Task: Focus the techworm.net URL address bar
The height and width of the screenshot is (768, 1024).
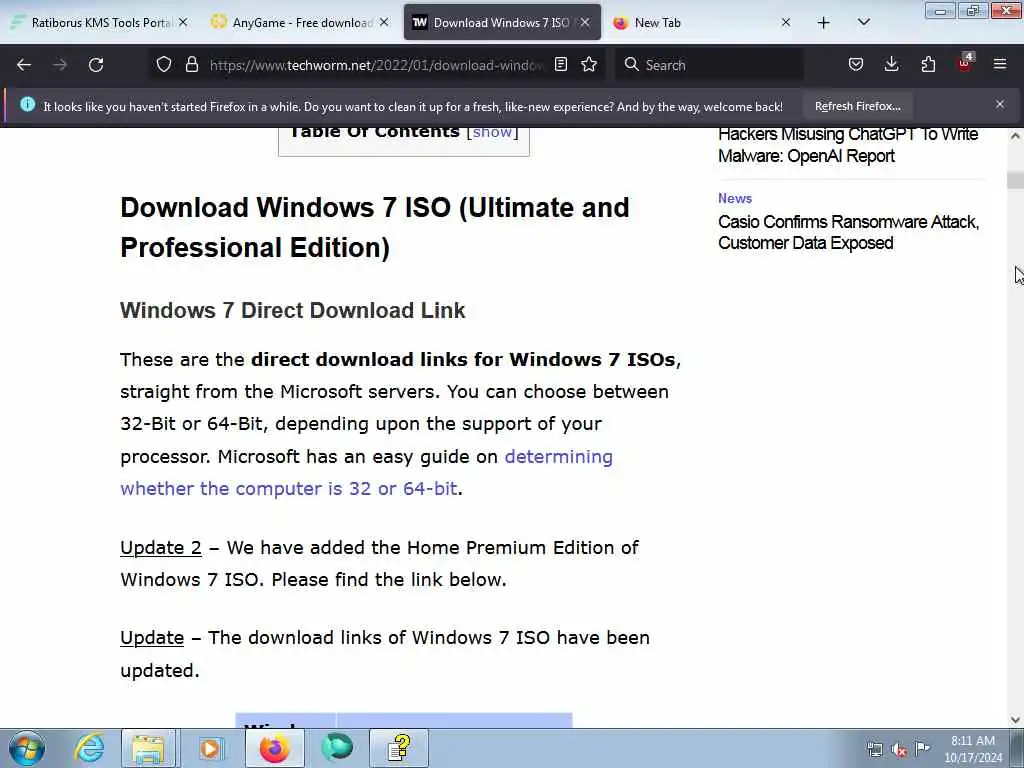Action: [x=376, y=65]
